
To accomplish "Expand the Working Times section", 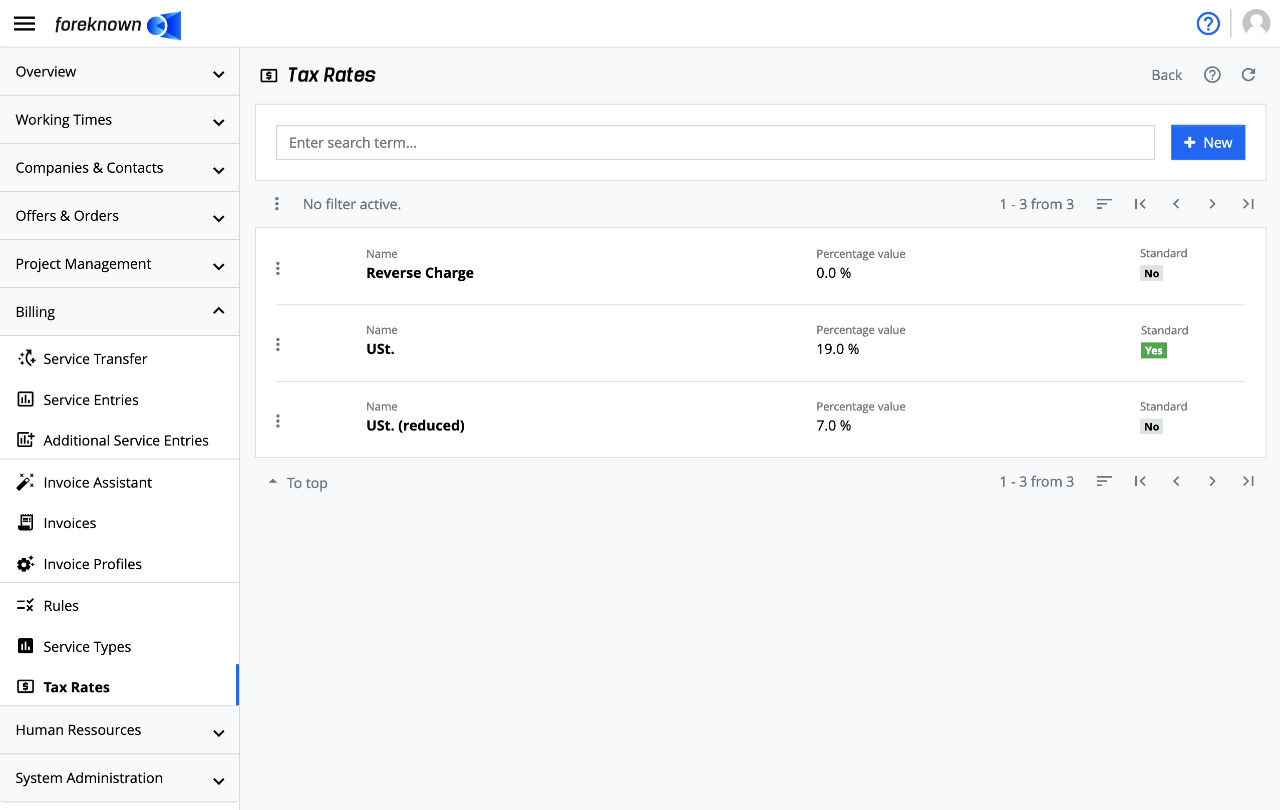I will [x=119, y=120].
